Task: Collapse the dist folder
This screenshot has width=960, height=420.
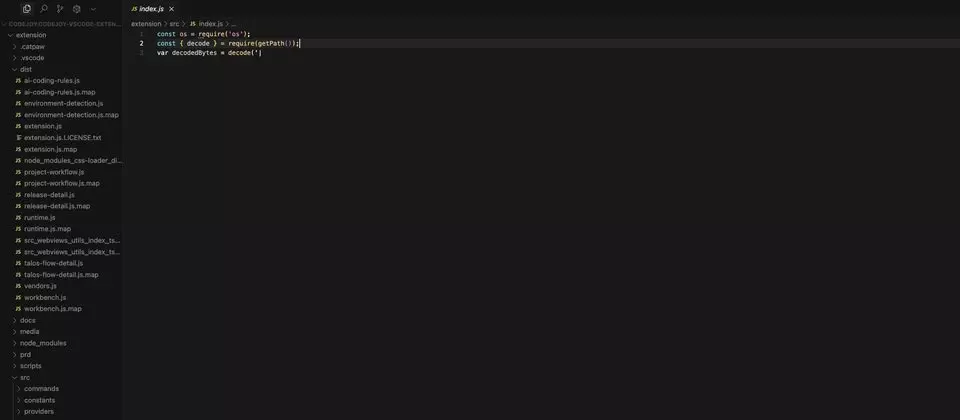Action: (15, 69)
